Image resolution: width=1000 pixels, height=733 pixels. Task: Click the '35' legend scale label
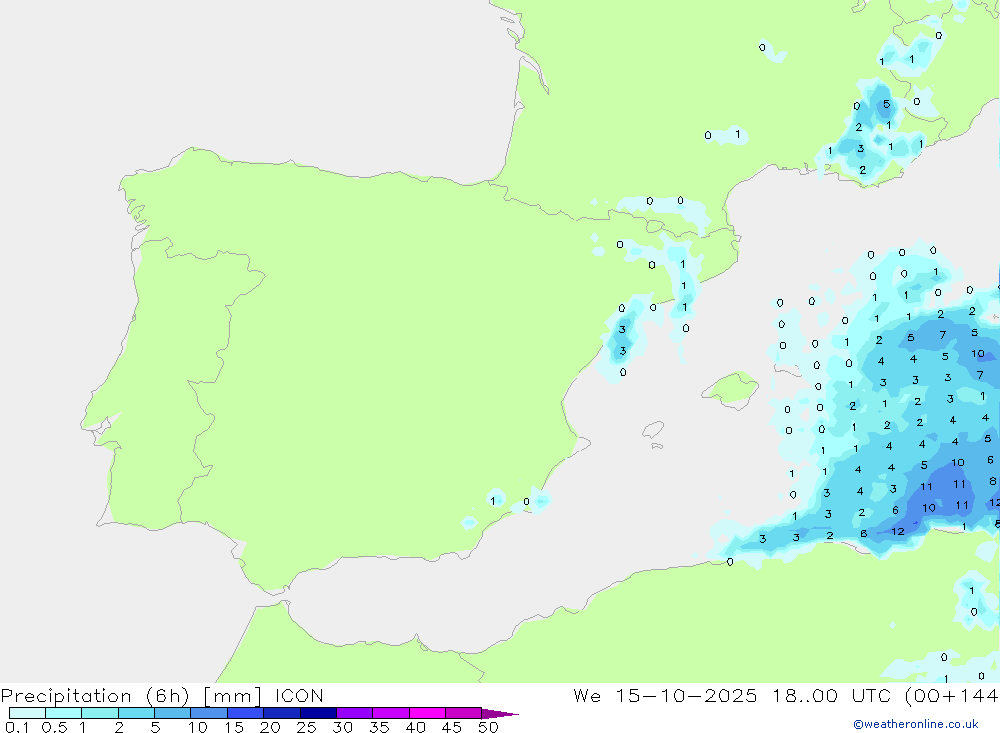click(379, 727)
